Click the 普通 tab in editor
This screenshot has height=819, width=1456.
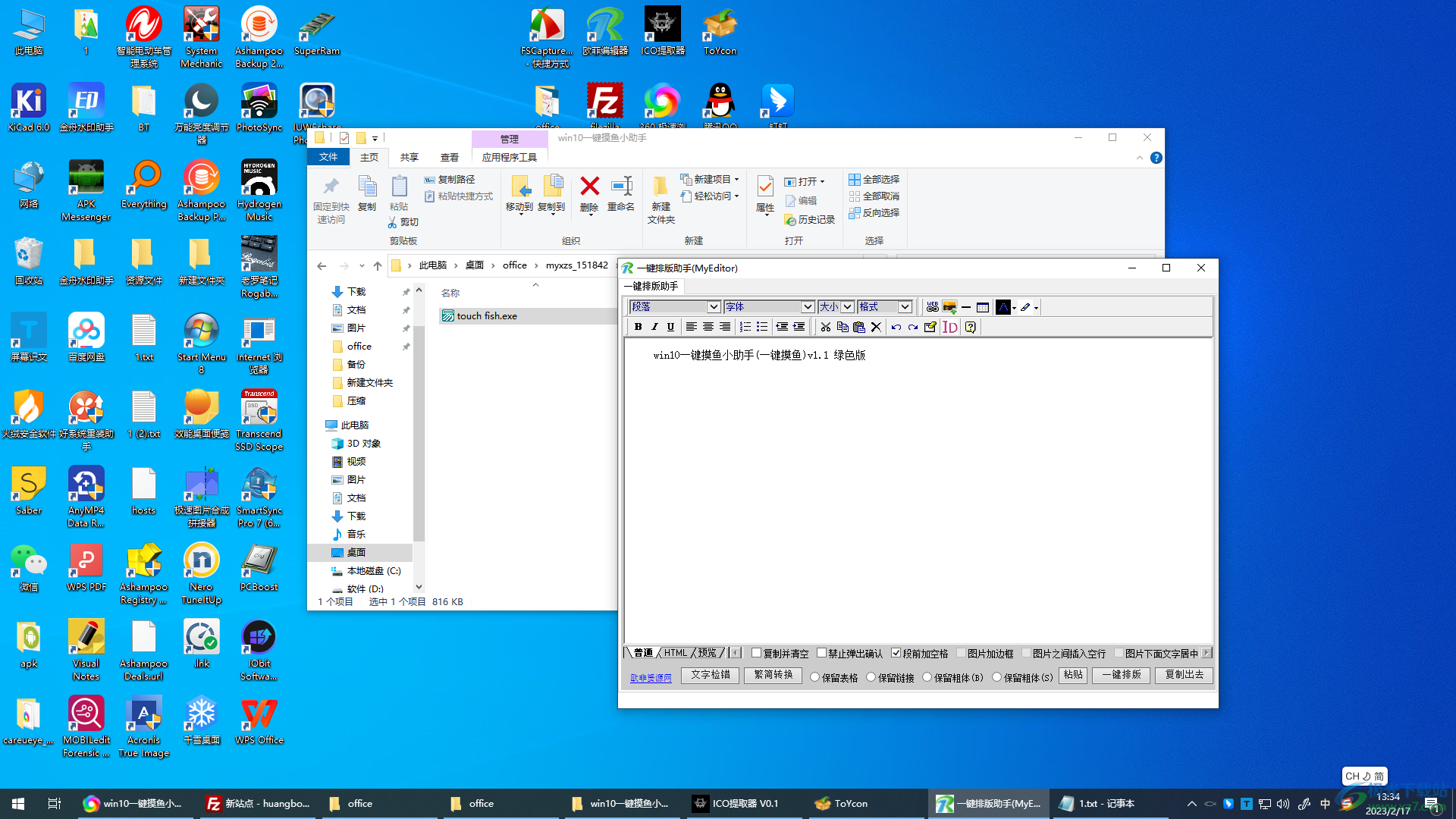point(644,652)
